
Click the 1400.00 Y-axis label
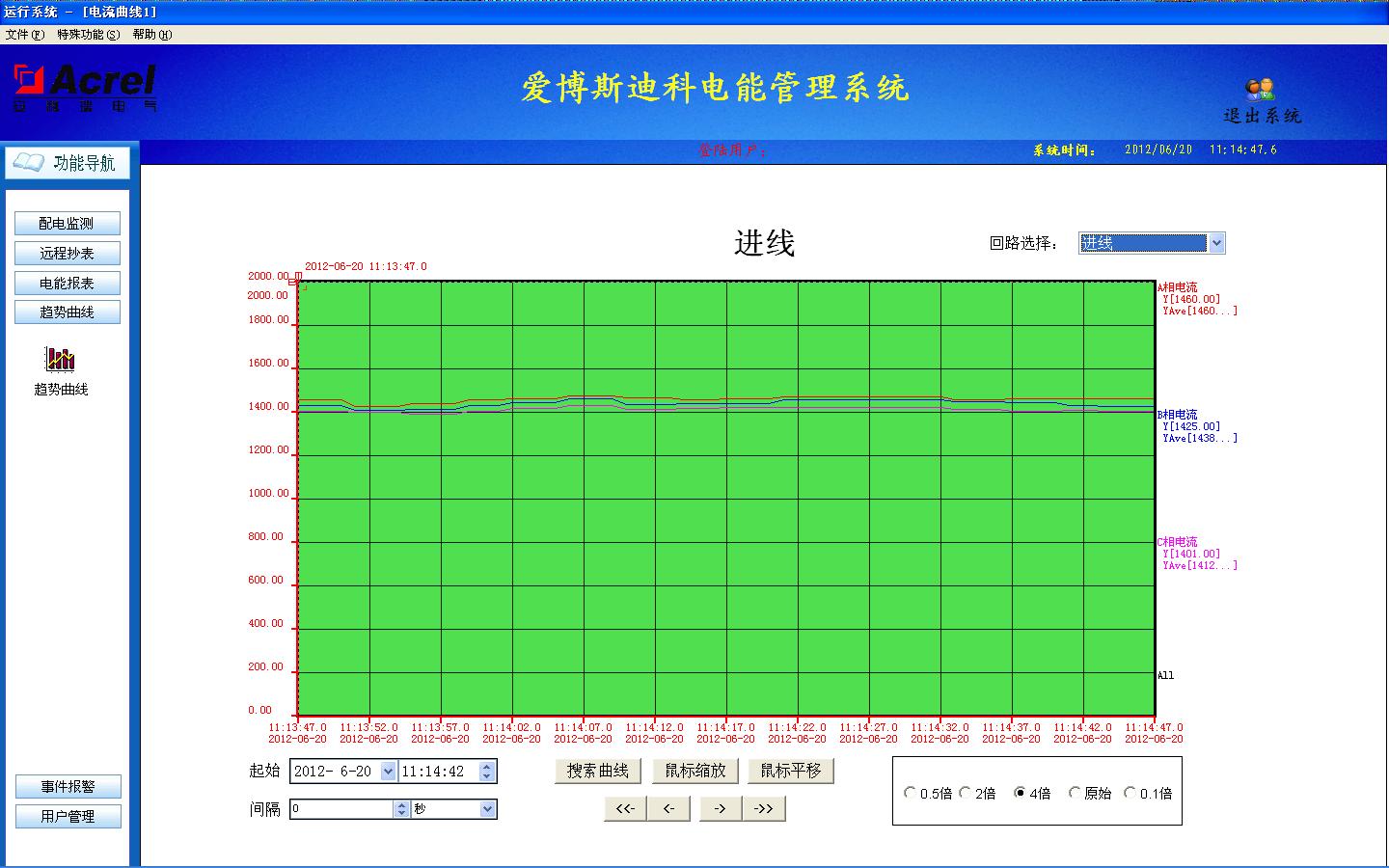pyautogui.click(x=268, y=407)
